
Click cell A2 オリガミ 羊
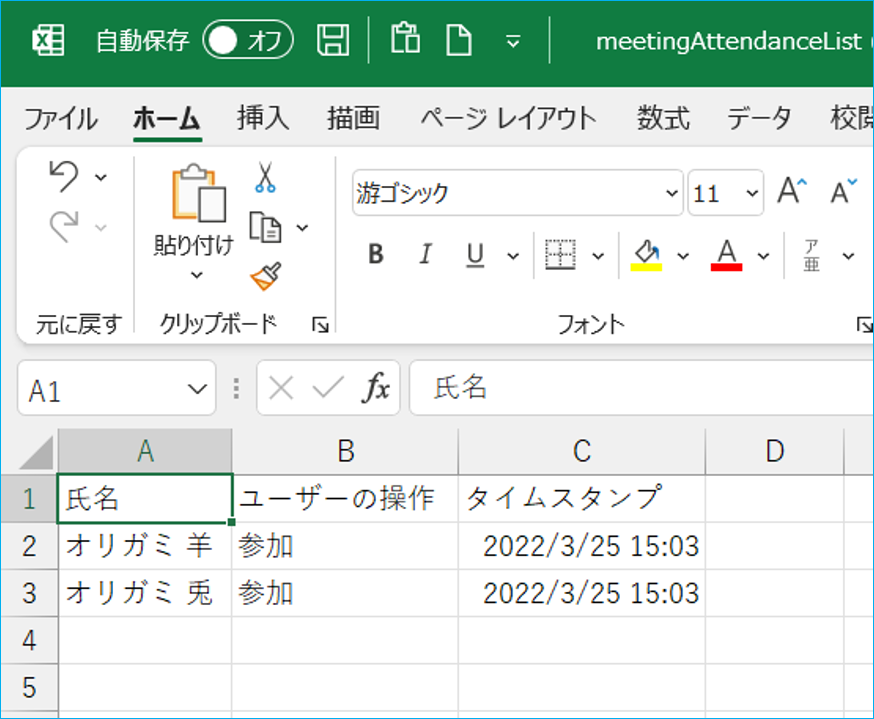145,546
